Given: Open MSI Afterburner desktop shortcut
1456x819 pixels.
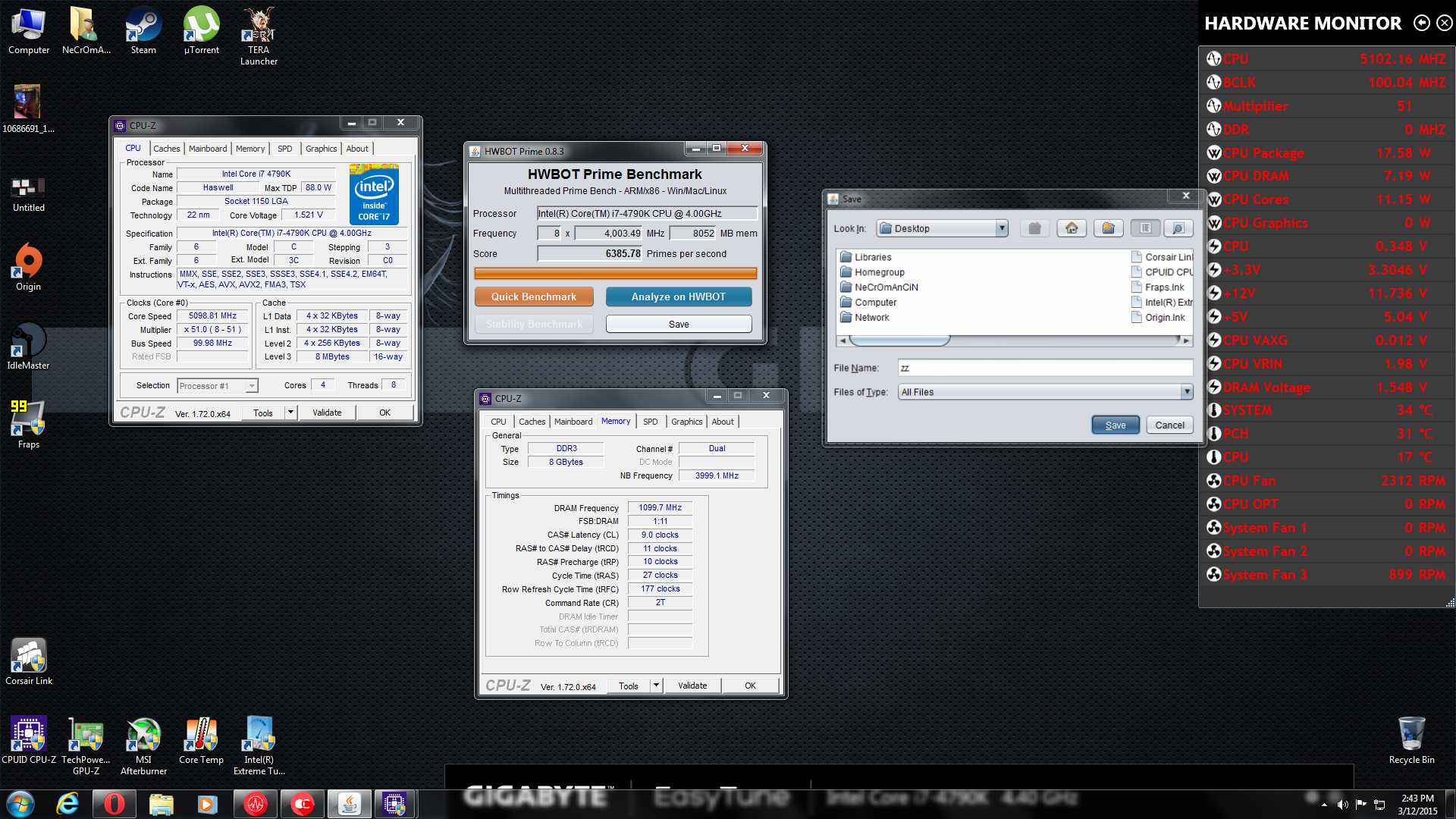Looking at the screenshot, I should tap(143, 745).
